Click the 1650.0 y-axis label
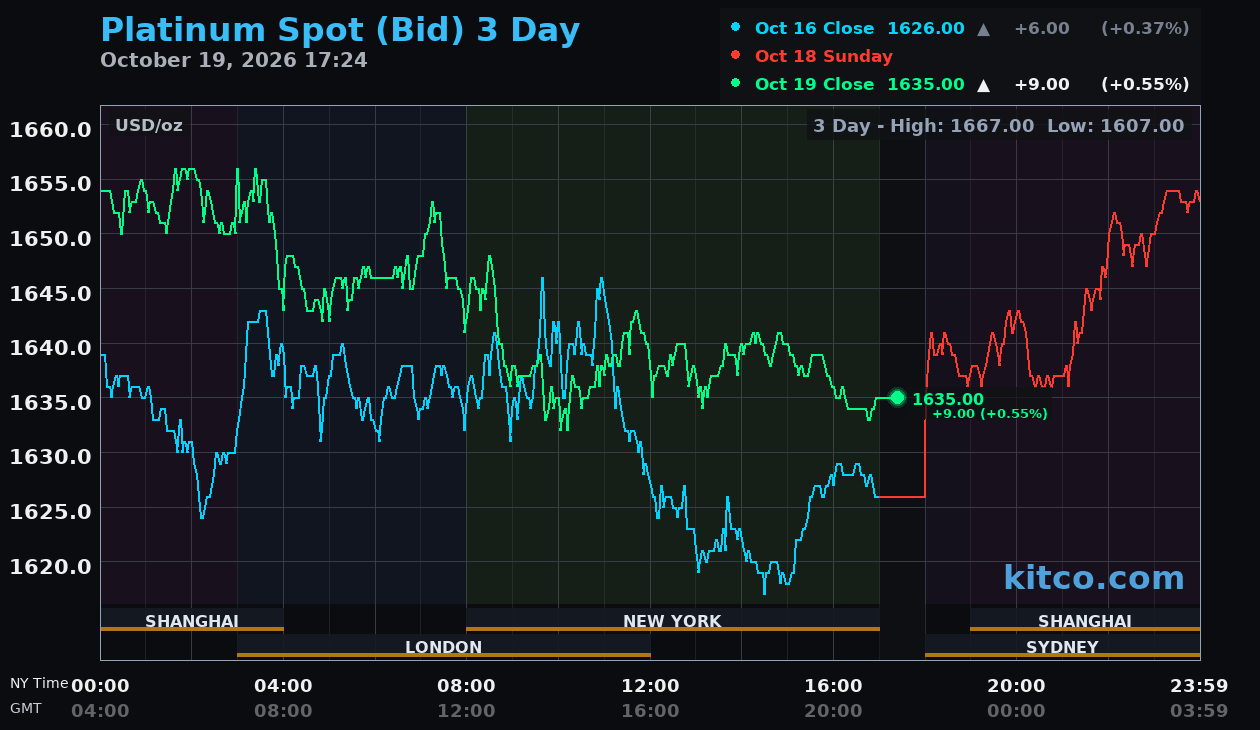Screen dimensions: 1260x730 pyautogui.click(x=51, y=238)
